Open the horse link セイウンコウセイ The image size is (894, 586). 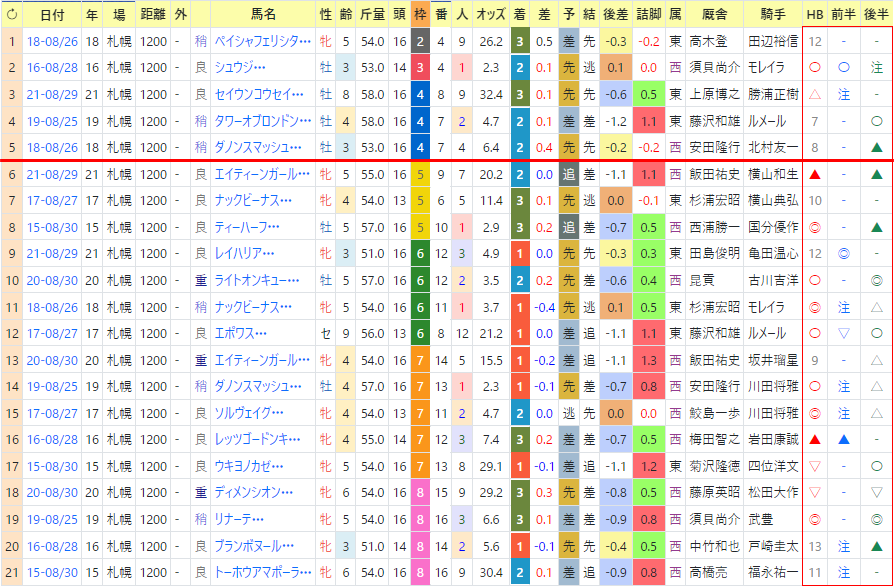click(x=259, y=95)
